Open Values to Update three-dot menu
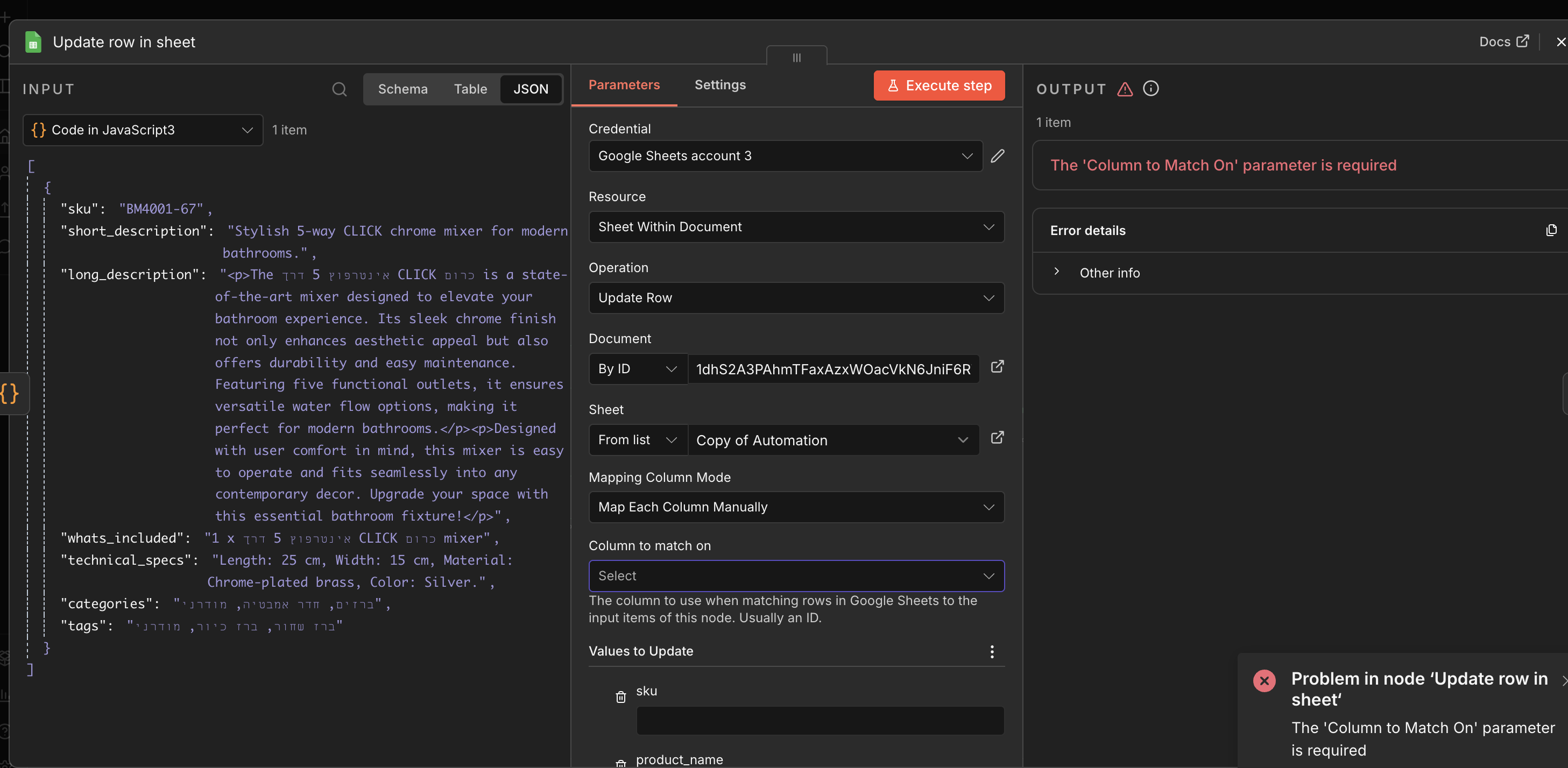1568x768 pixels. (x=992, y=652)
